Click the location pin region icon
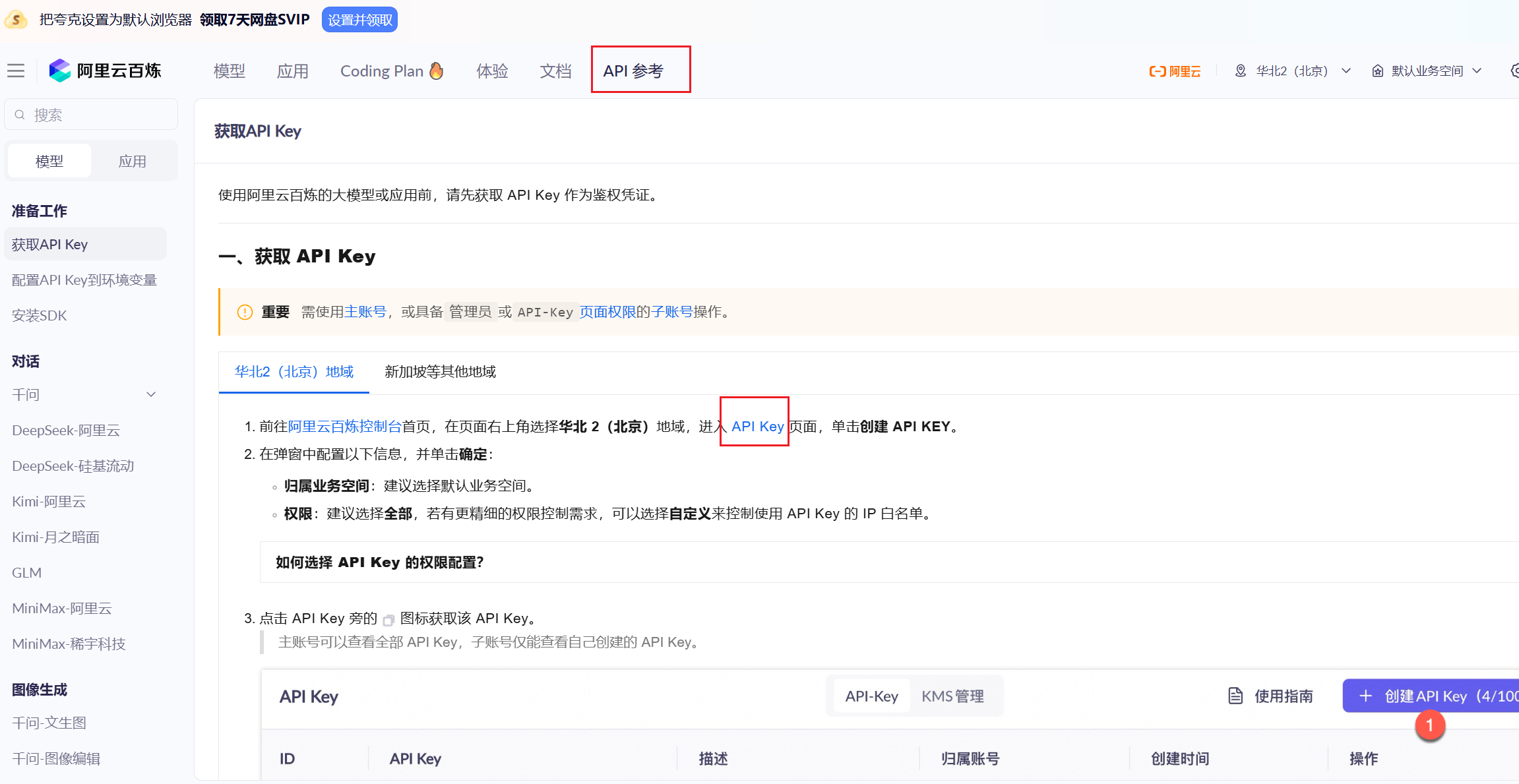1519x784 pixels. click(x=1240, y=71)
